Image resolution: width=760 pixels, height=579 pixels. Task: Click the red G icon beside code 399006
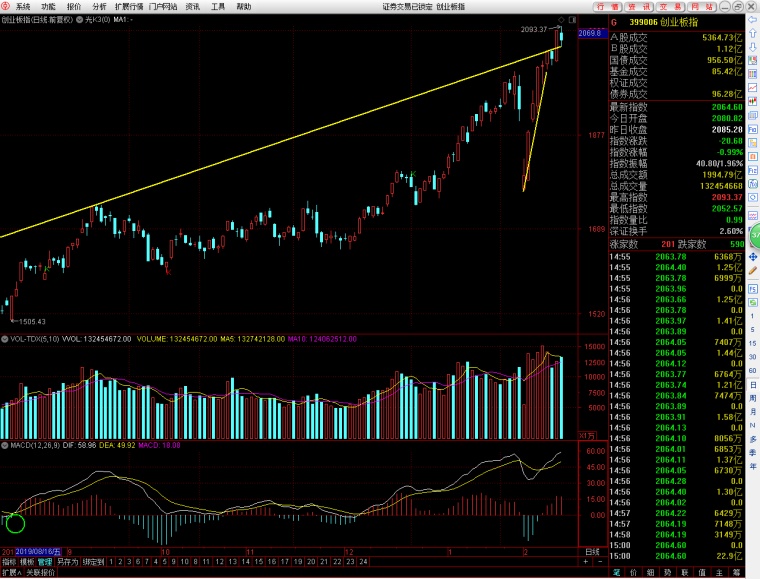[614, 20]
